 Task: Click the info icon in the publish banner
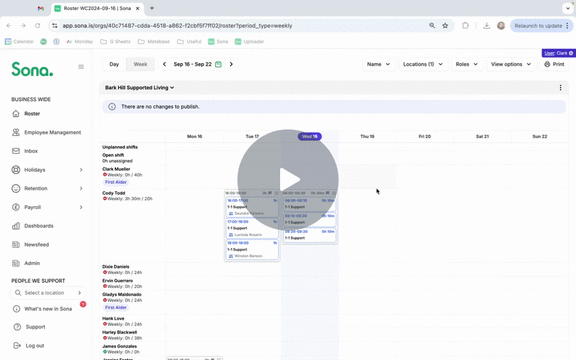pyautogui.click(x=112, y=107)
